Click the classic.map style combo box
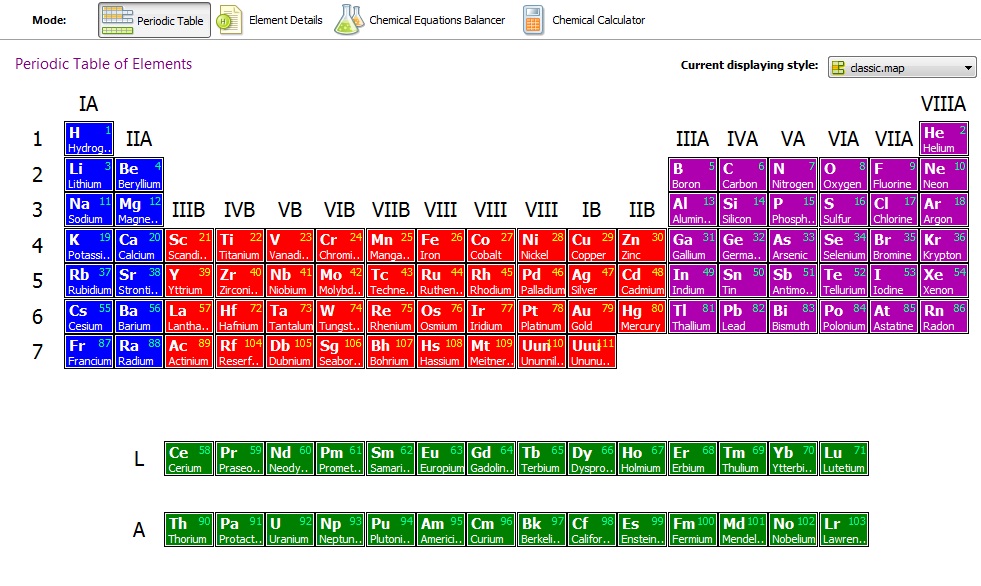This screenshot has height=586, width=981. (x=900, y=68)
